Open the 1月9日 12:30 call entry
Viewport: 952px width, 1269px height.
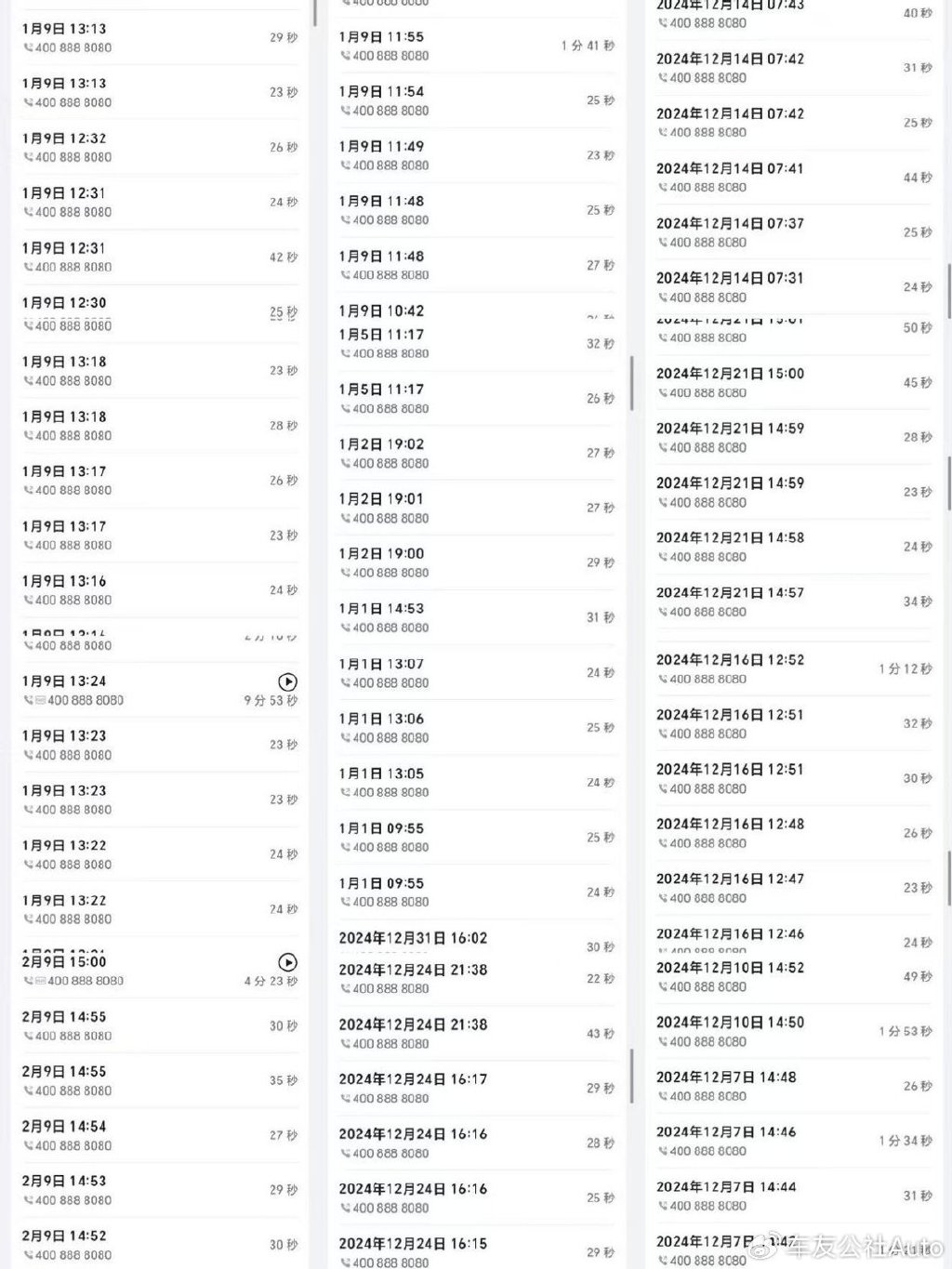pos(160,312)
